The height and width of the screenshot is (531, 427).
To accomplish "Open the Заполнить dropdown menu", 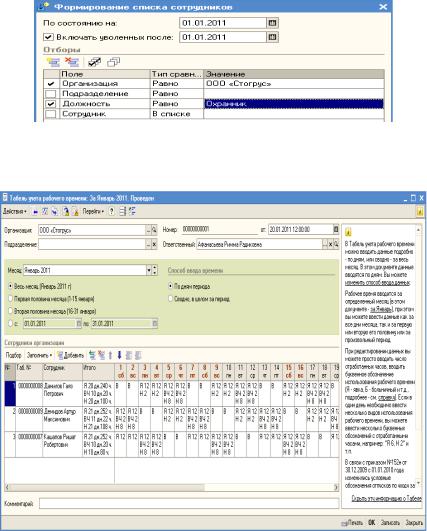I will tap(39, 355).
